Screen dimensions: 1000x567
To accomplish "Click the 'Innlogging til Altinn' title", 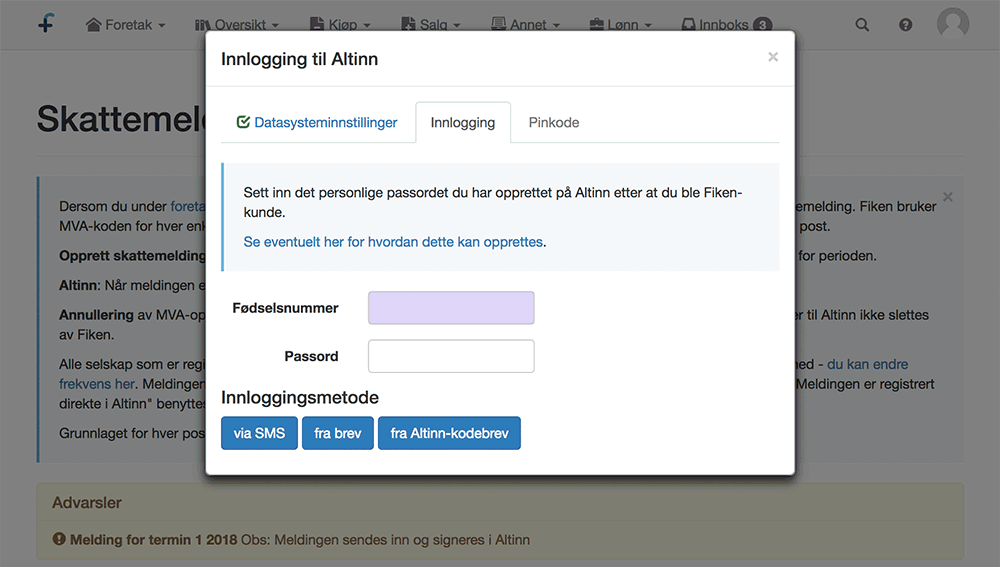I will click(x=300, y=59).
